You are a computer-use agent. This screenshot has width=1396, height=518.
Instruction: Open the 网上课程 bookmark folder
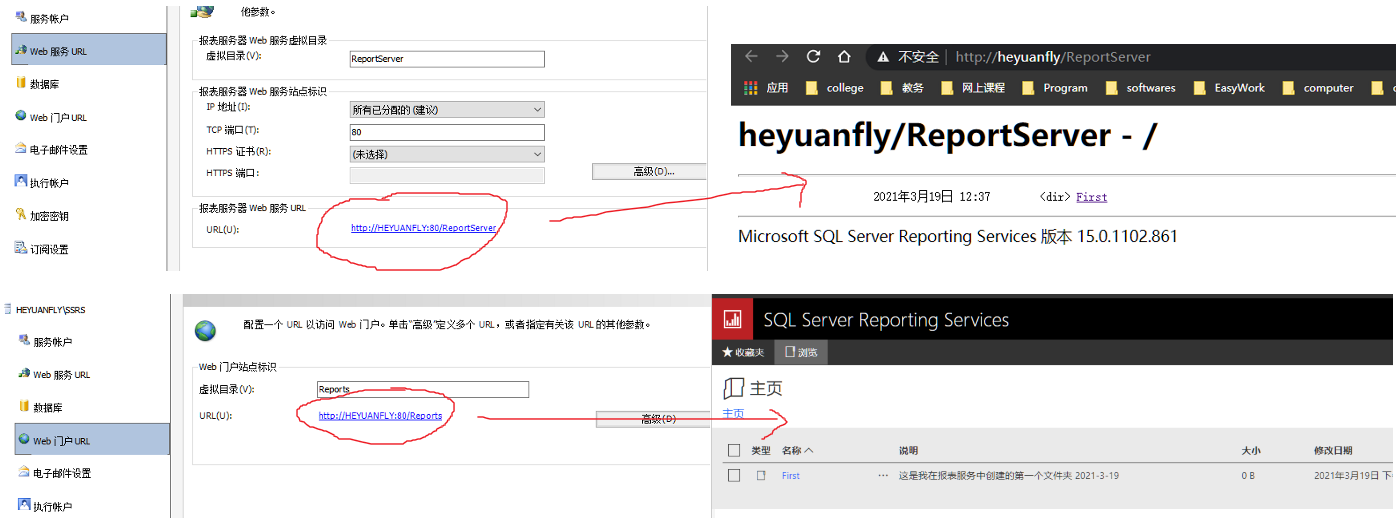pyautogui.click(x=973, y=88)
